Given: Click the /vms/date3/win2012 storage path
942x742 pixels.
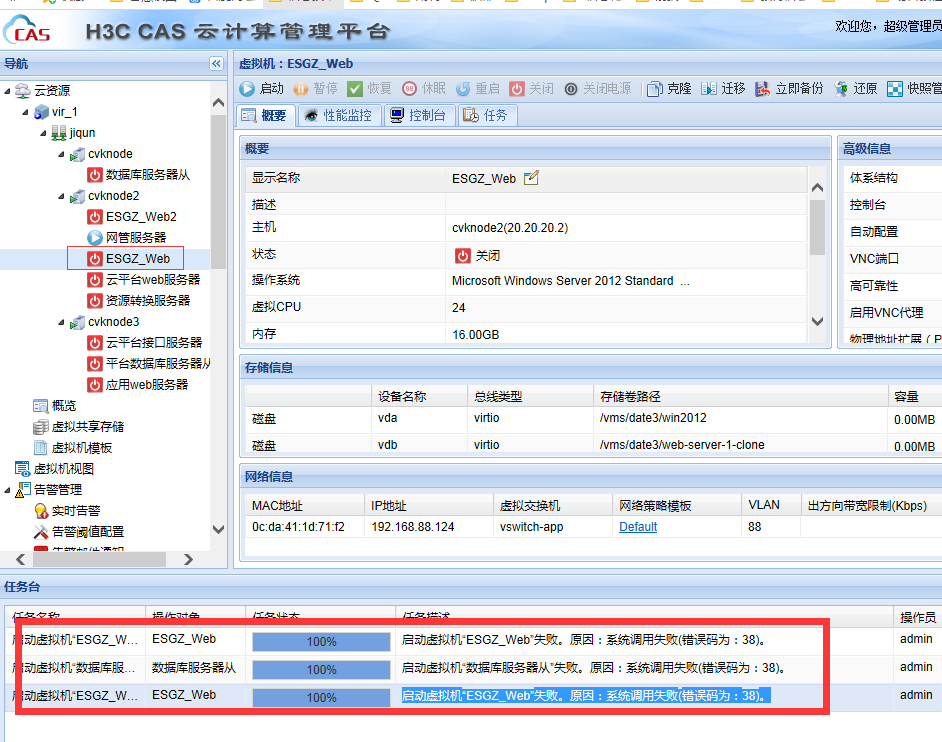Looking at the screenshot, I should tap(653, 418).
